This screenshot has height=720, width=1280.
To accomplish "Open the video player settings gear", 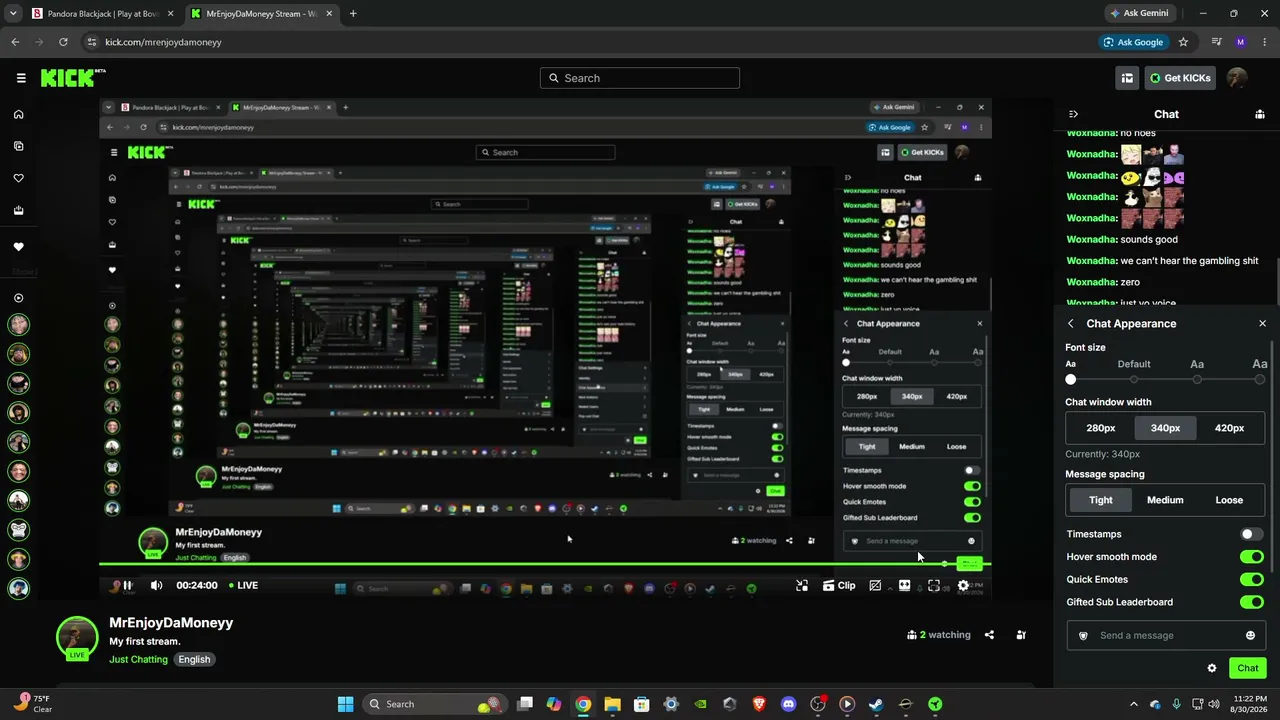I will pos(963,585).
